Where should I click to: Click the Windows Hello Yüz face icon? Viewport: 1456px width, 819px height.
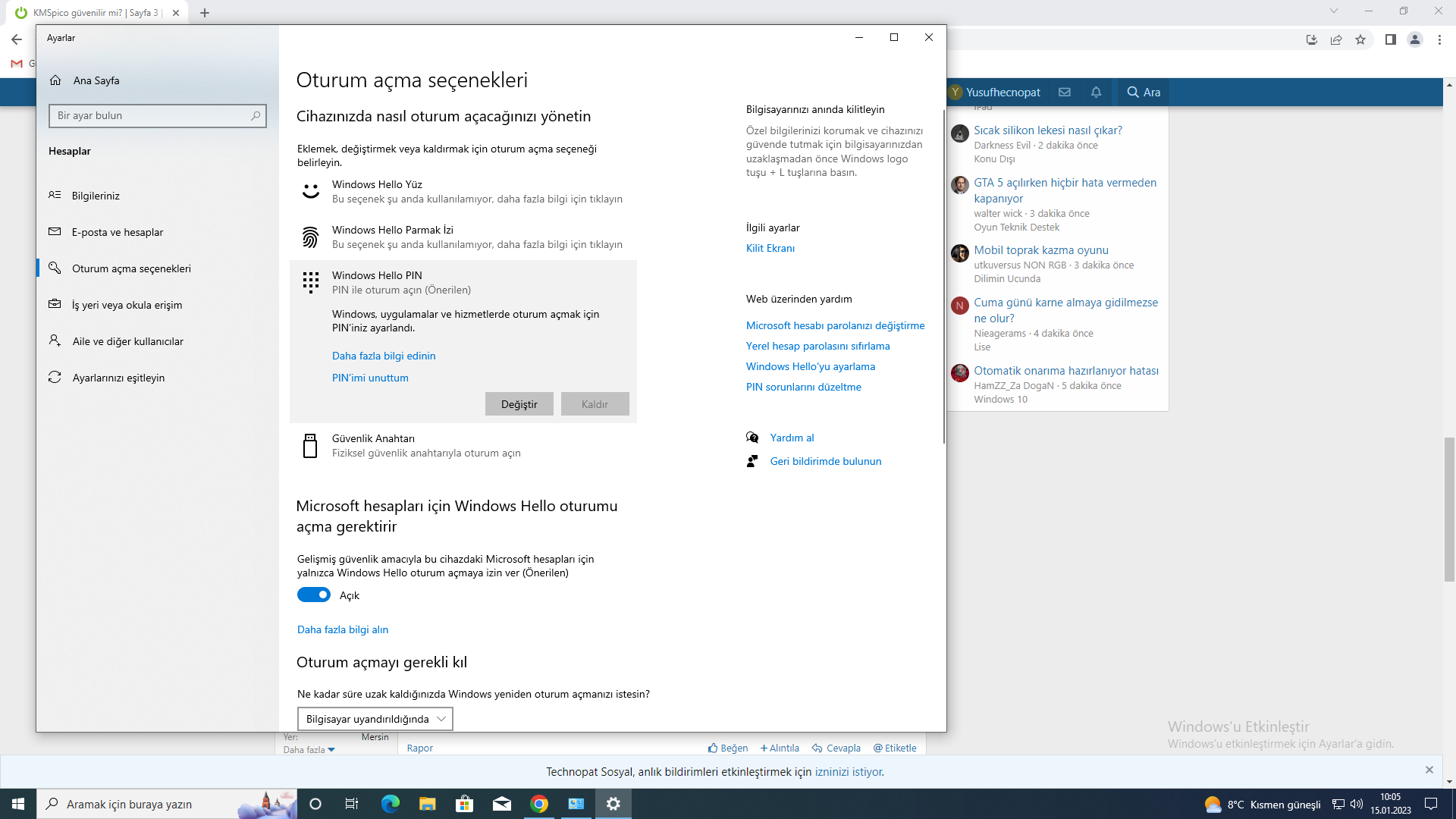pos(311,191)
